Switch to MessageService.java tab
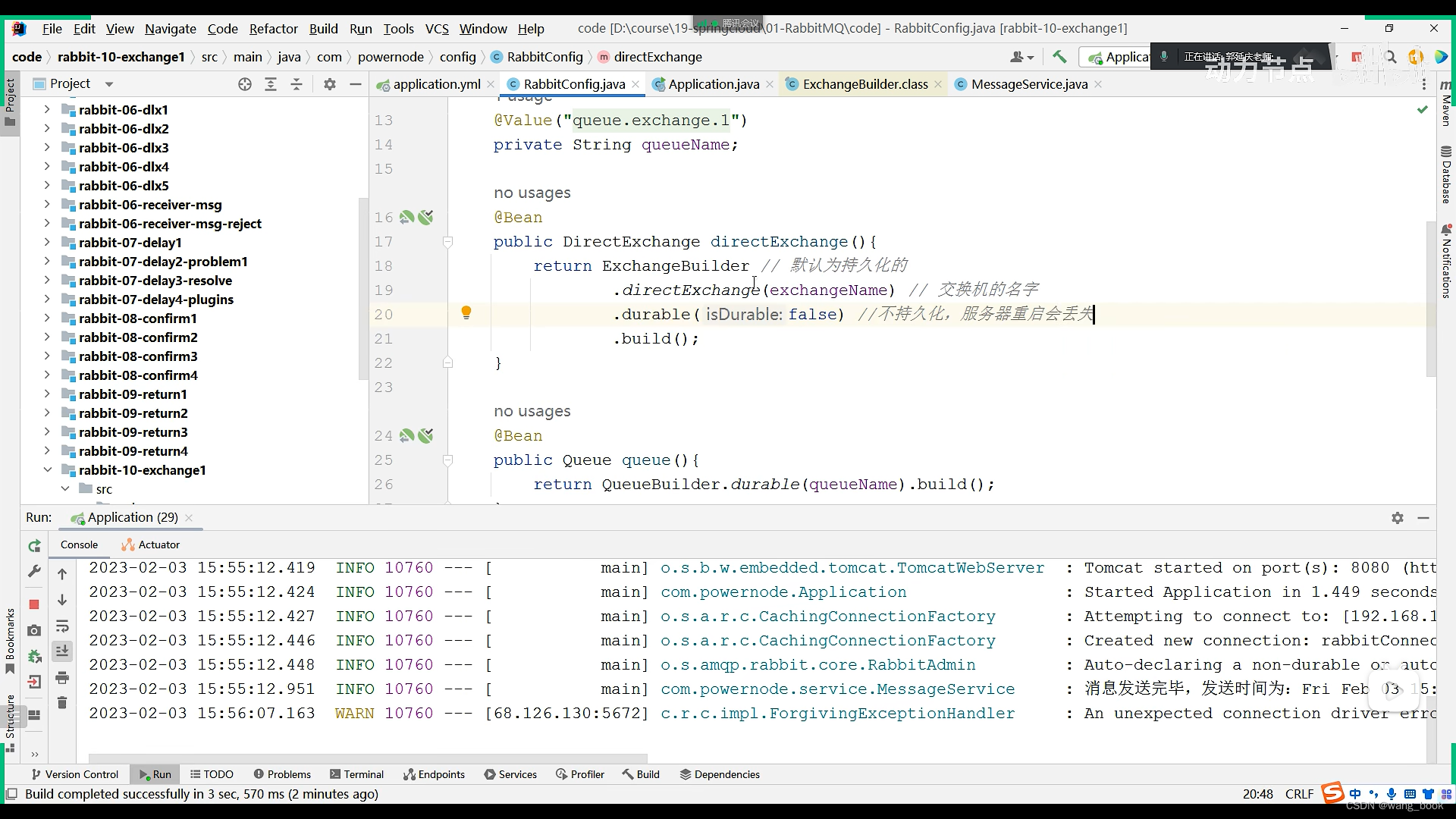This screenshot has height=819, width=1456. [x=1028, y=84]
